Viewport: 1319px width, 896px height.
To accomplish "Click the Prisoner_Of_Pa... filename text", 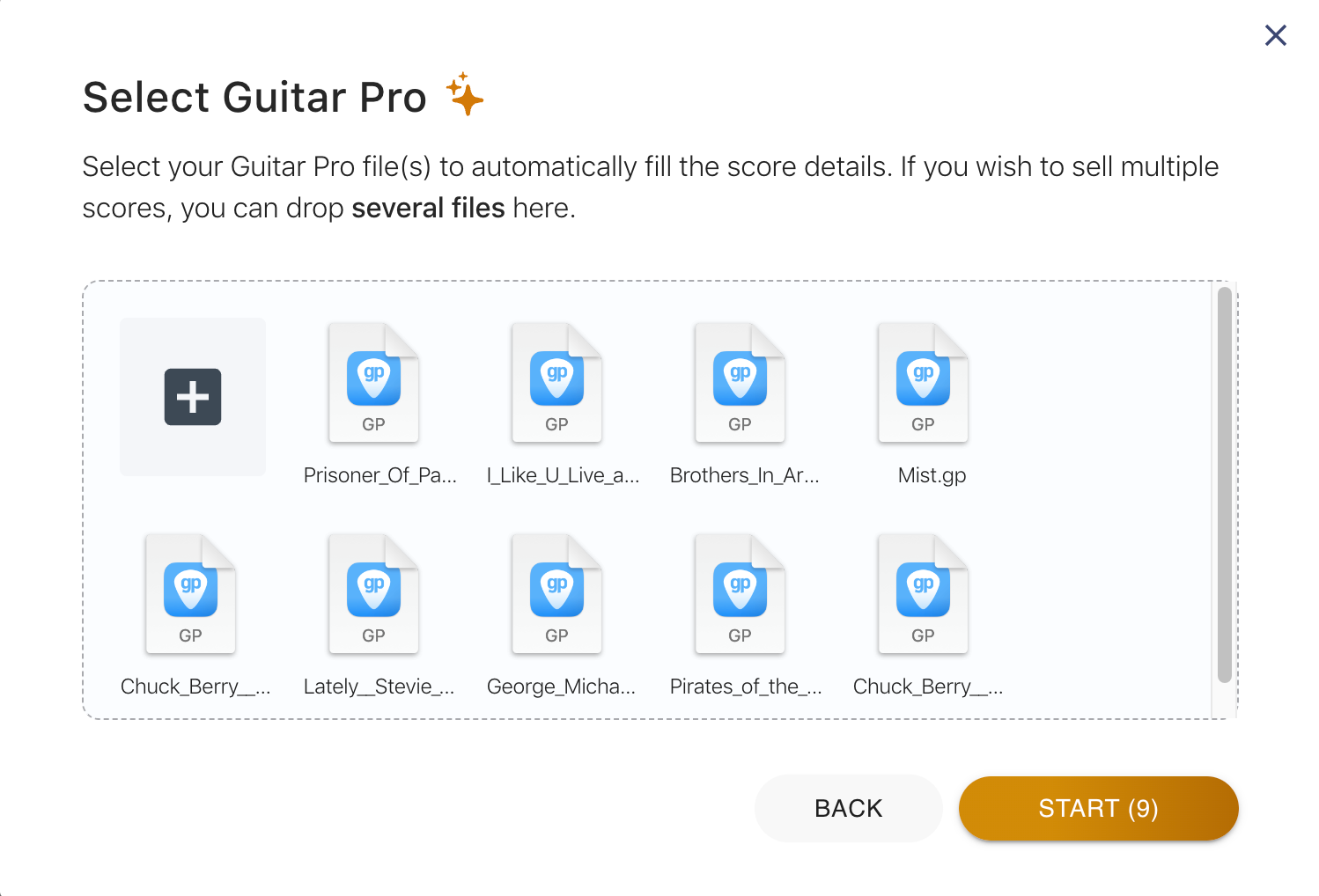I will pos(380,475).
